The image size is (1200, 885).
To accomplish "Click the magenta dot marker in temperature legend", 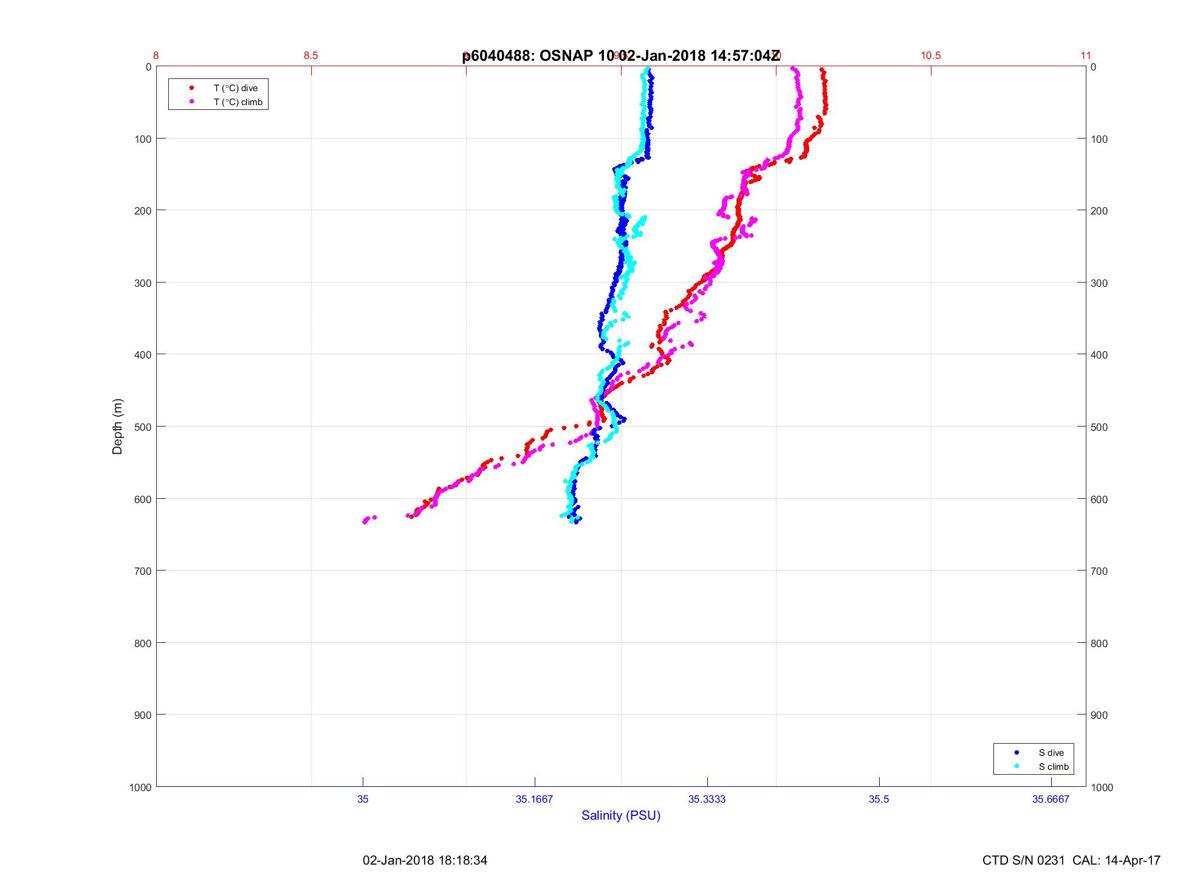I will click(191, 102).
